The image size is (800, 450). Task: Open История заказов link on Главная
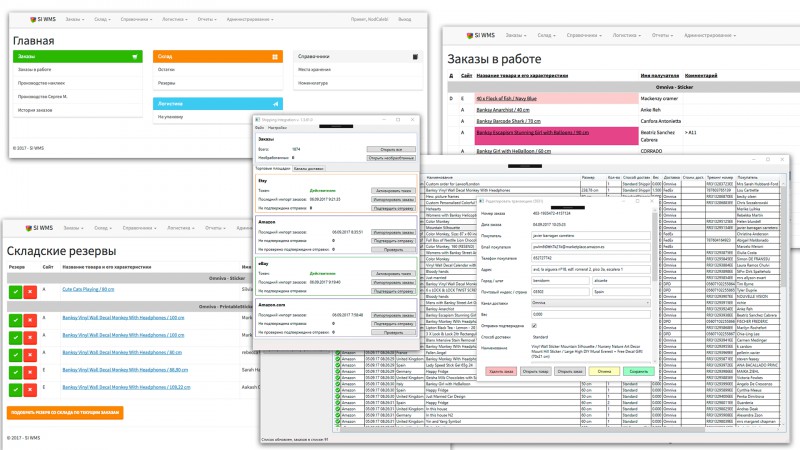(x=35, y=110)
